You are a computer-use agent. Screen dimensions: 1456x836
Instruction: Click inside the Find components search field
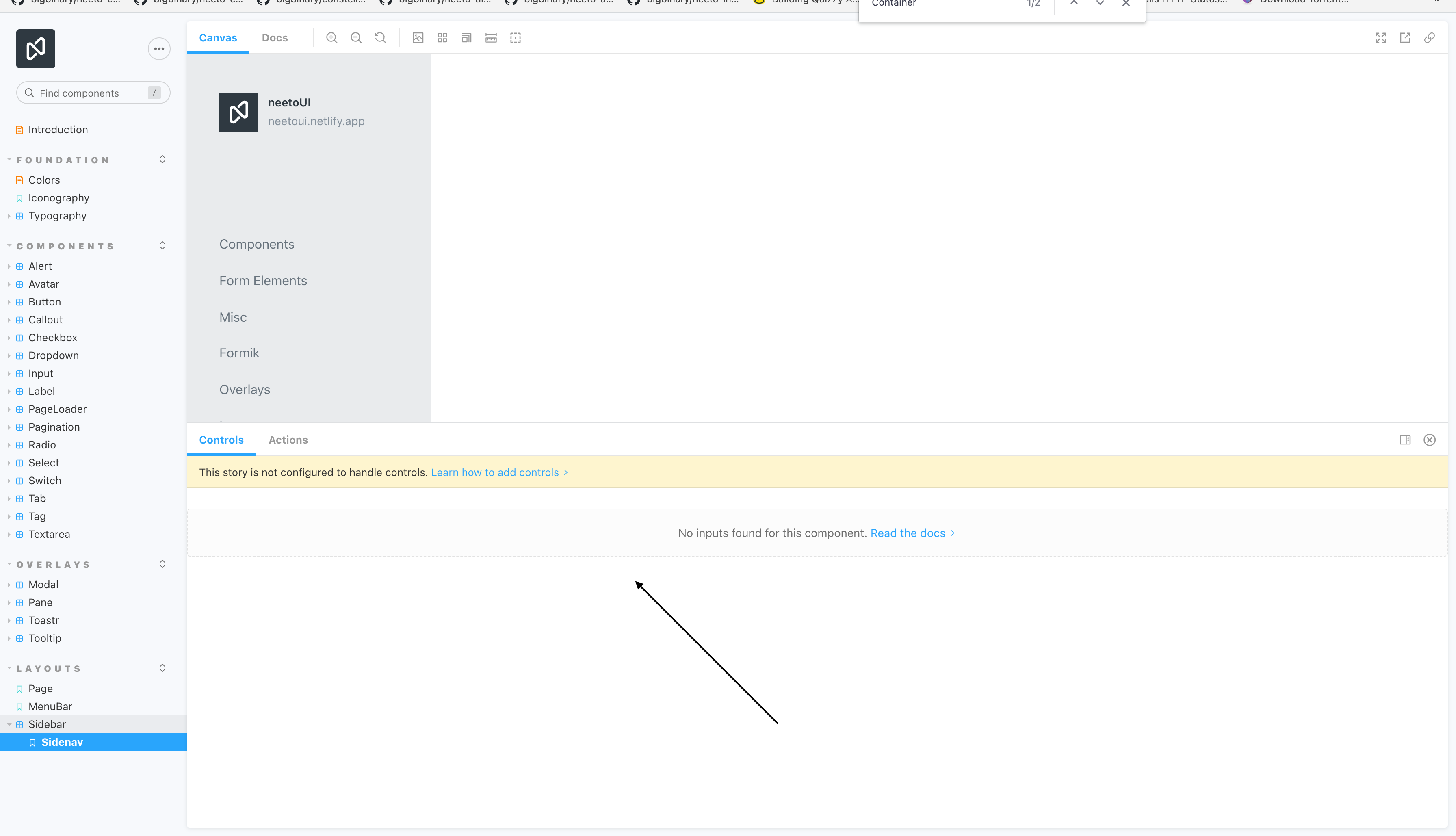[x=86, y=93]
